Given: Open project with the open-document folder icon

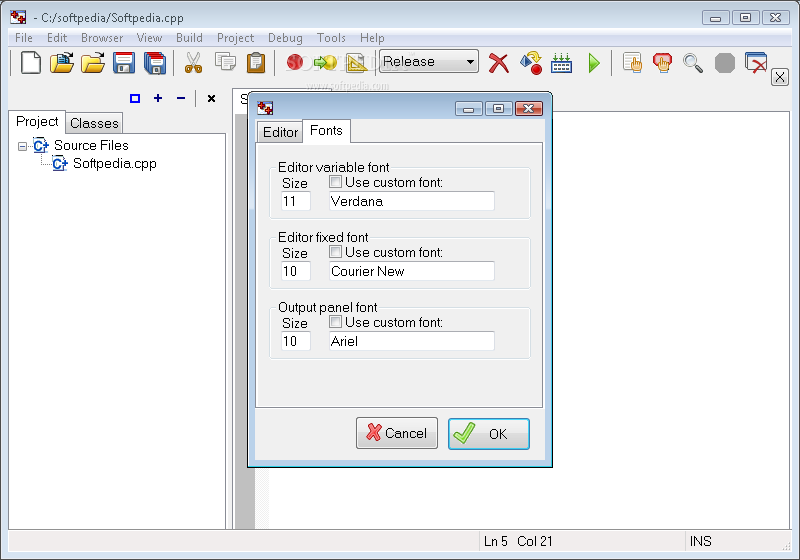Looking at the screenshot, I should click(x=62, y=63).
